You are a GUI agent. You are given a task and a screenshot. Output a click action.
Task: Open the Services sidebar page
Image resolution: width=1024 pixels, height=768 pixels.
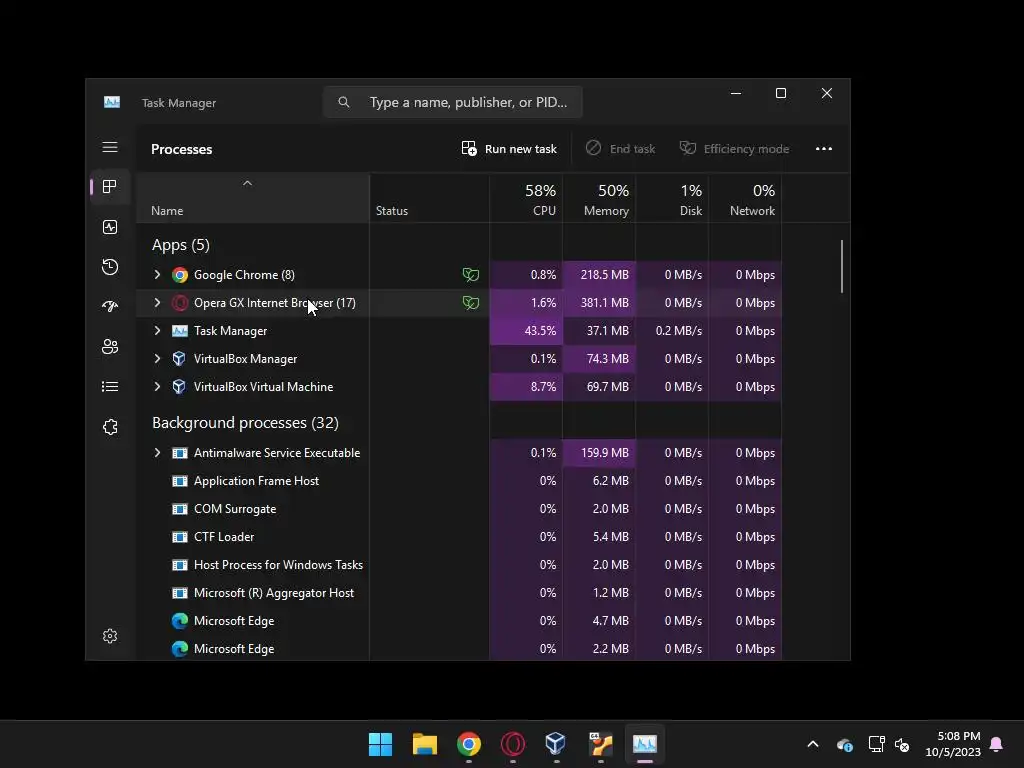pyautogui.click(x=110, y=426)
